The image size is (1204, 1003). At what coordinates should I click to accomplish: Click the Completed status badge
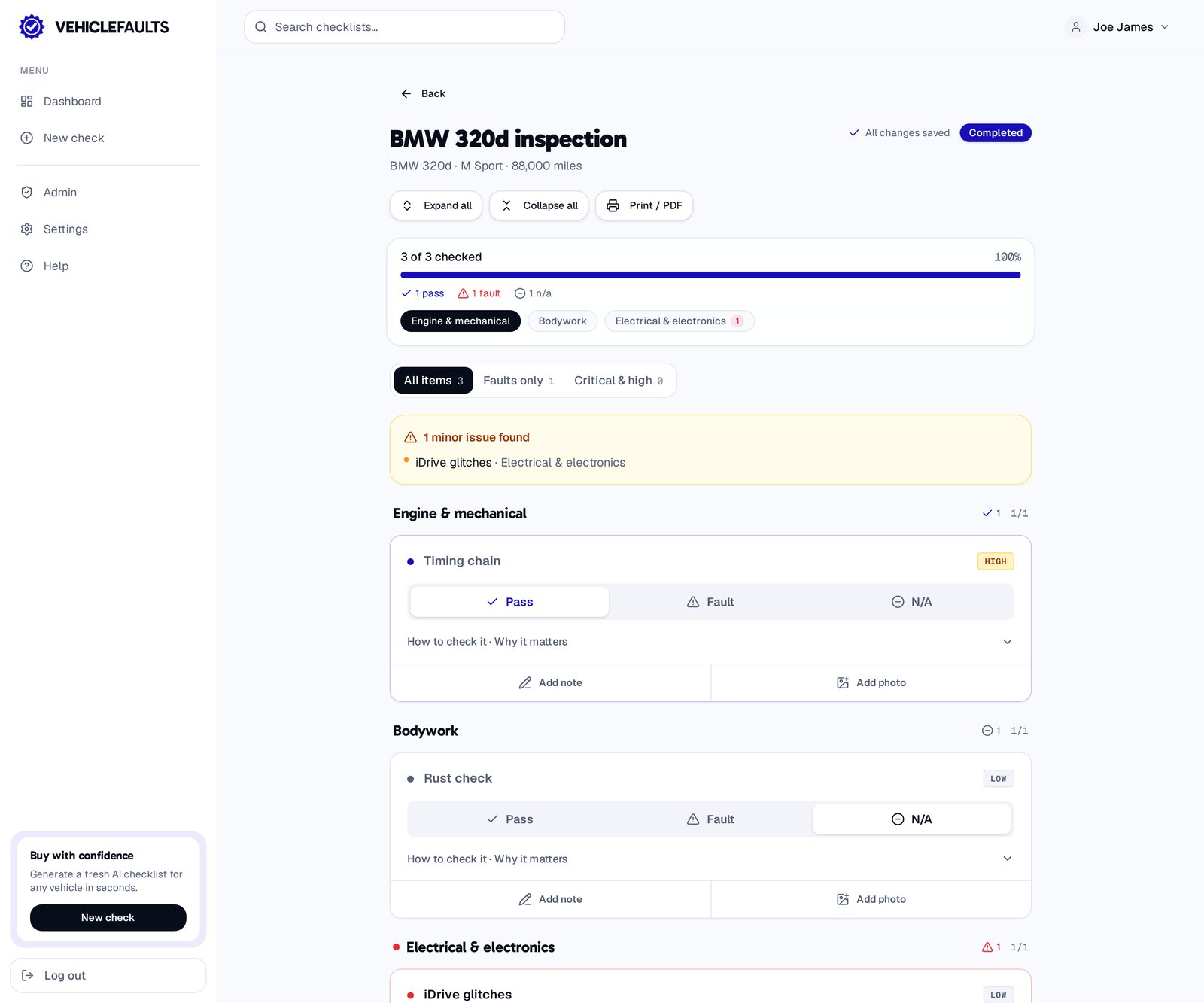(x=996, y=133)
